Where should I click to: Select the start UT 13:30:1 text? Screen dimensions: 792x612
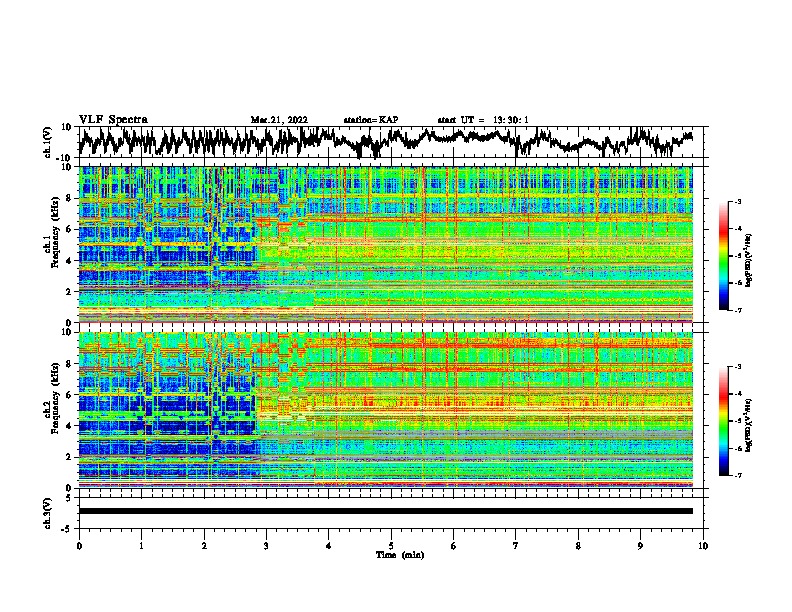tap(483, 120)
